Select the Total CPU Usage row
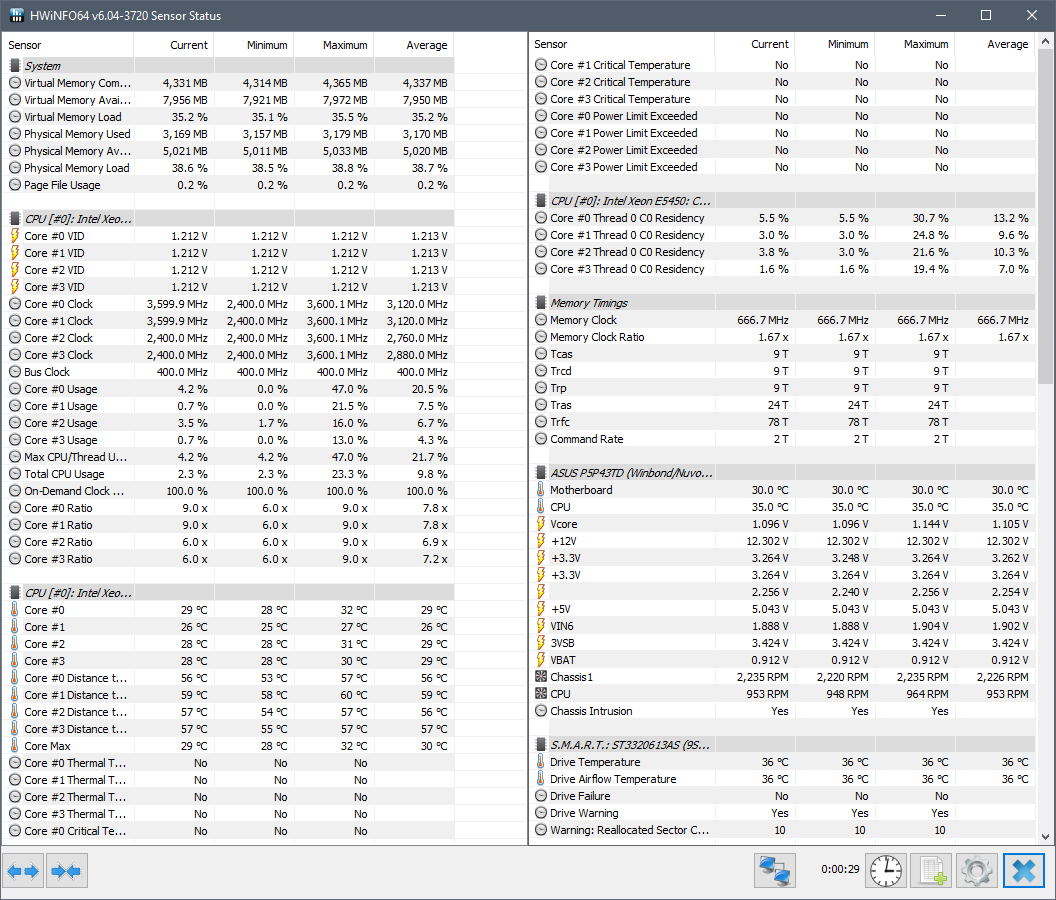The width and height of the screenshot is (1056, 900). (64, 474)
